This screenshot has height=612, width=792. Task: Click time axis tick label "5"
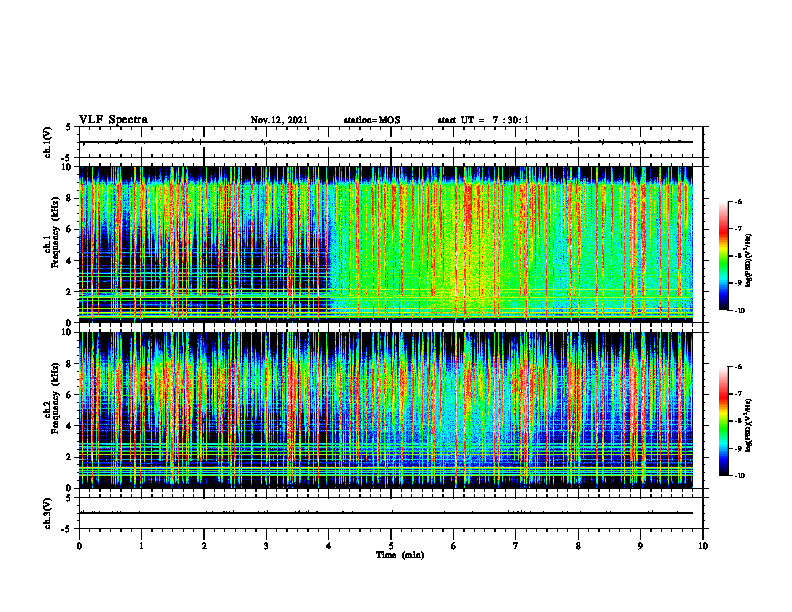pos(391,546)
